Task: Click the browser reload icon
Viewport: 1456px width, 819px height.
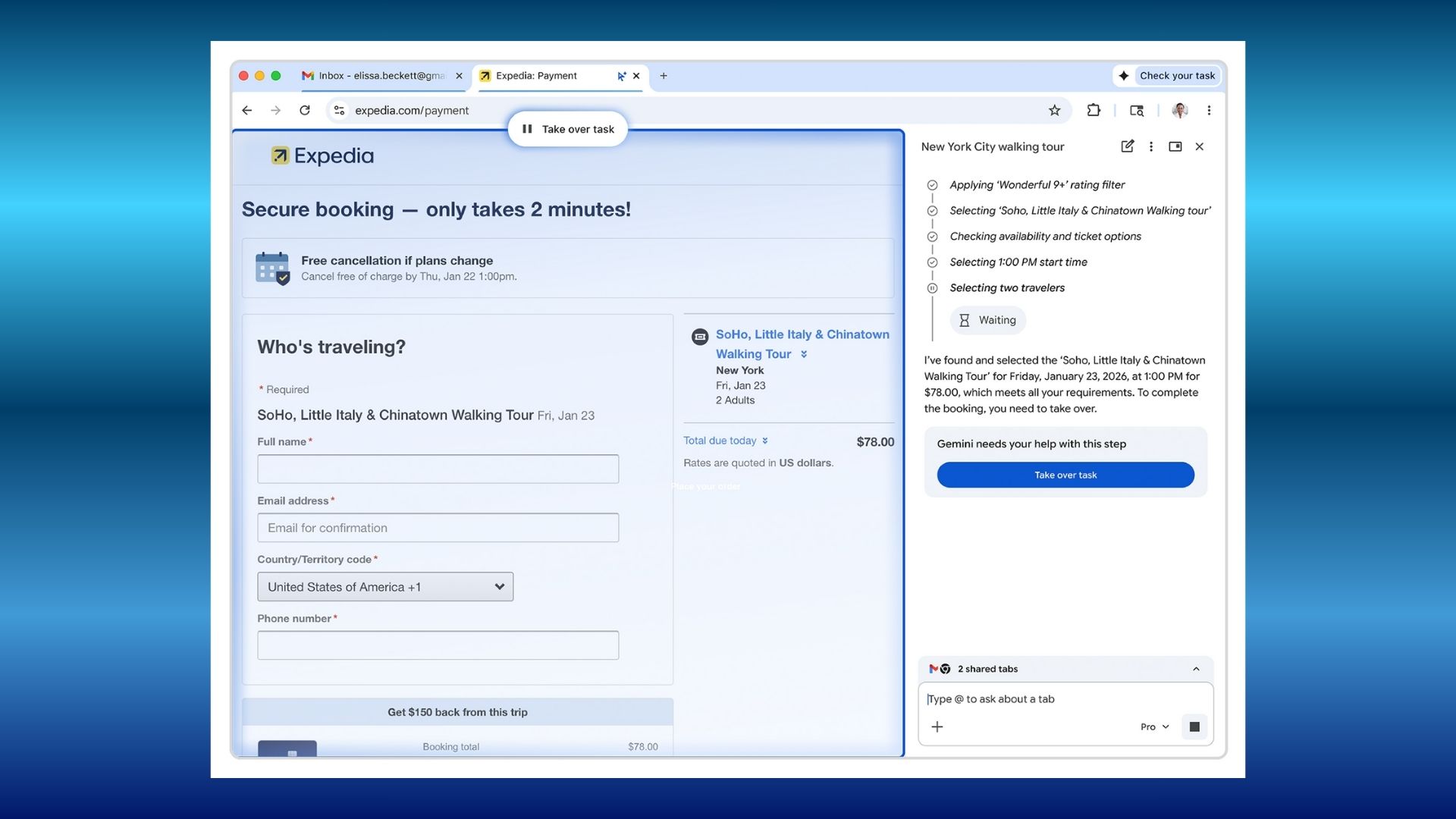Action: (x=305, y=111)
